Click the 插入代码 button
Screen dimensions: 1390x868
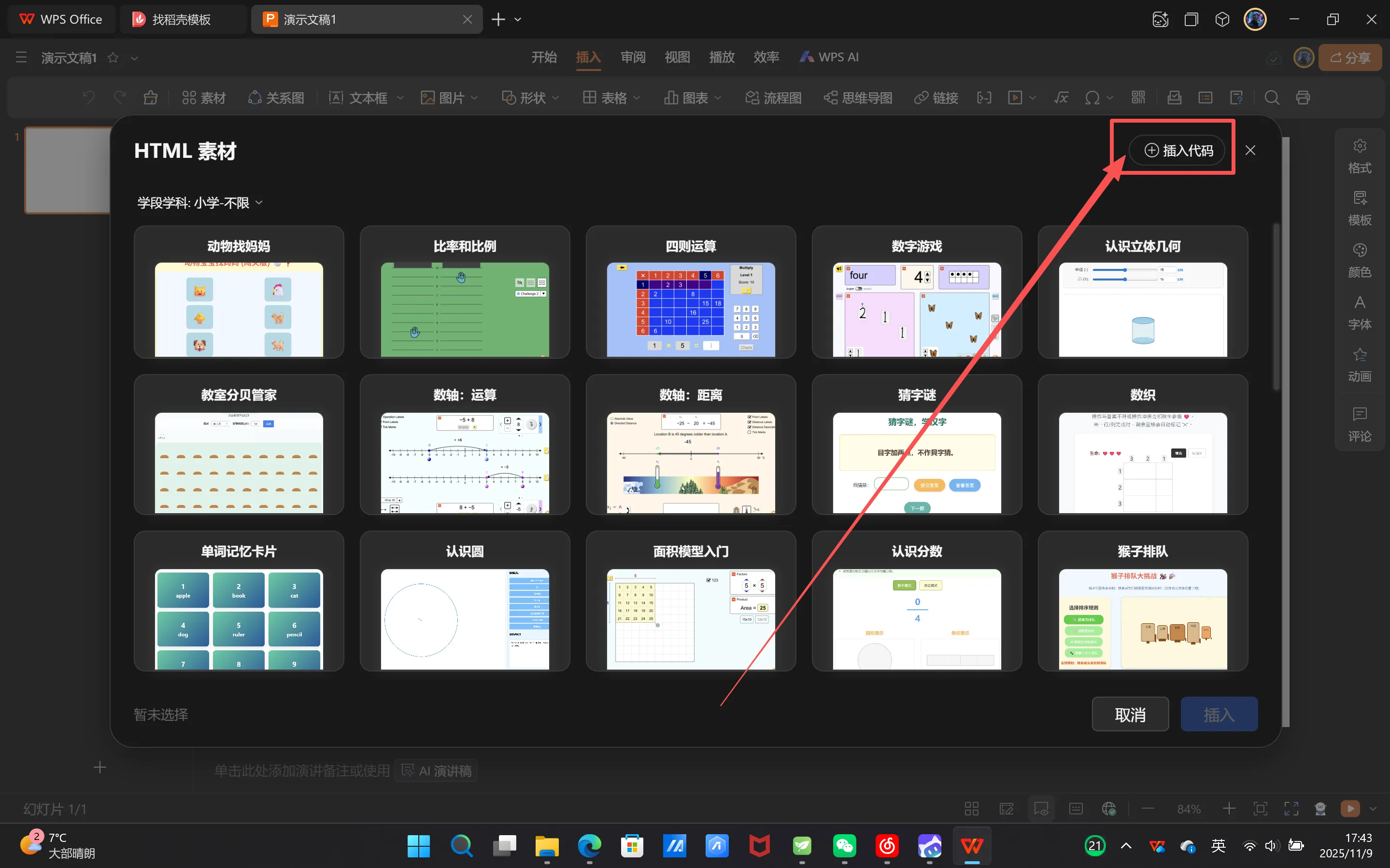(x=1177, y=151)
